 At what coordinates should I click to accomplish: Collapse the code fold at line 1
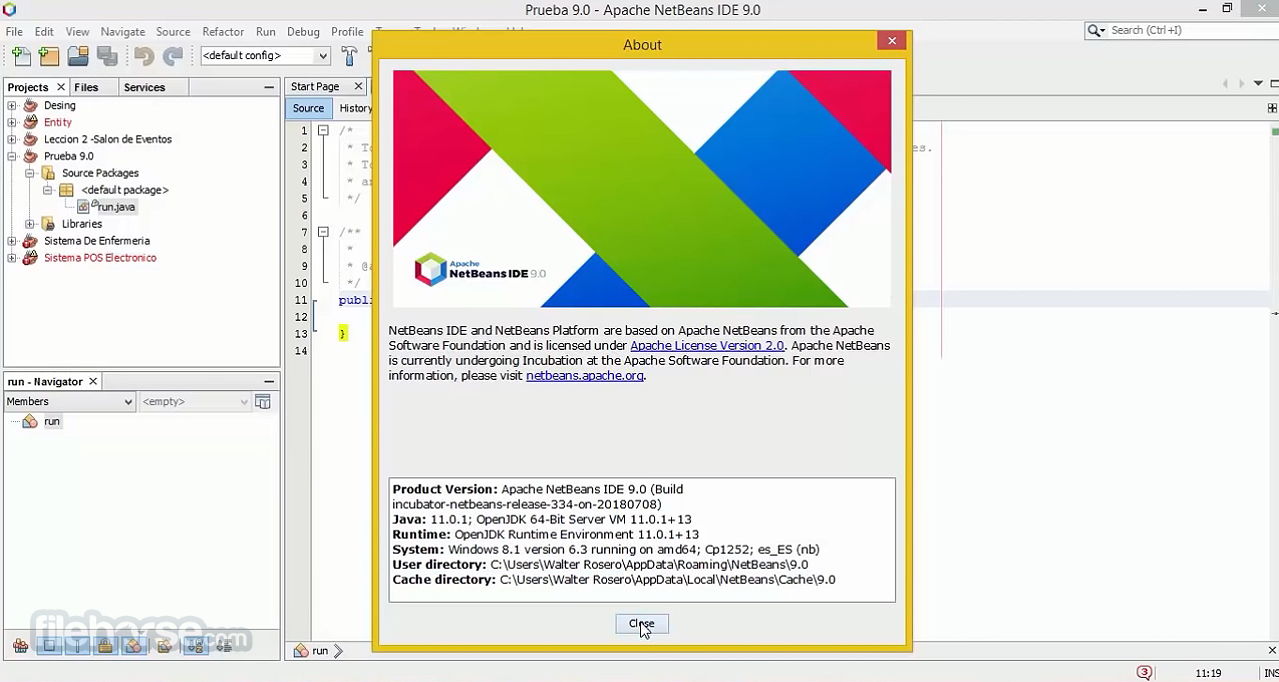(323, 130)
